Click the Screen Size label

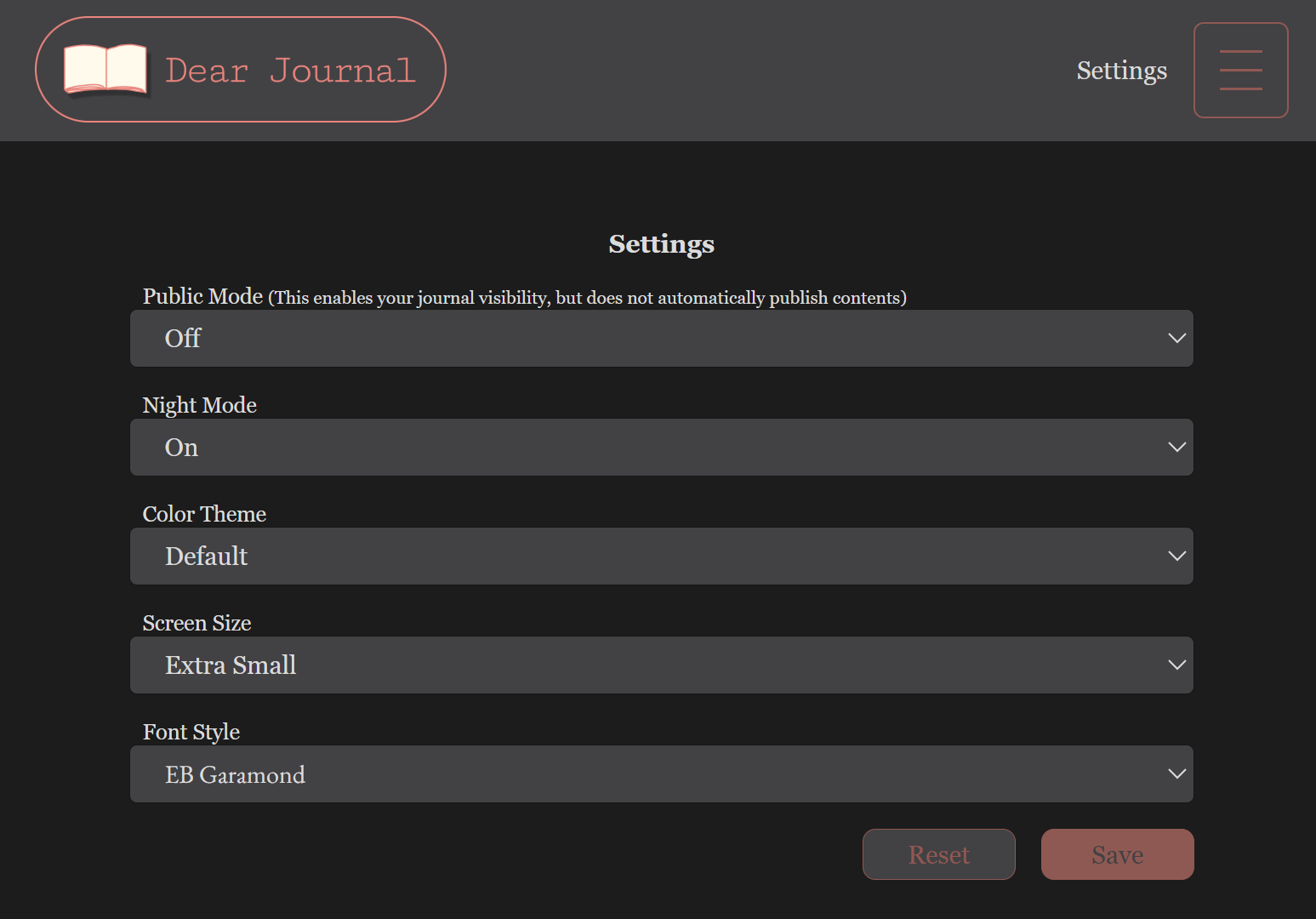pos(197,623)
